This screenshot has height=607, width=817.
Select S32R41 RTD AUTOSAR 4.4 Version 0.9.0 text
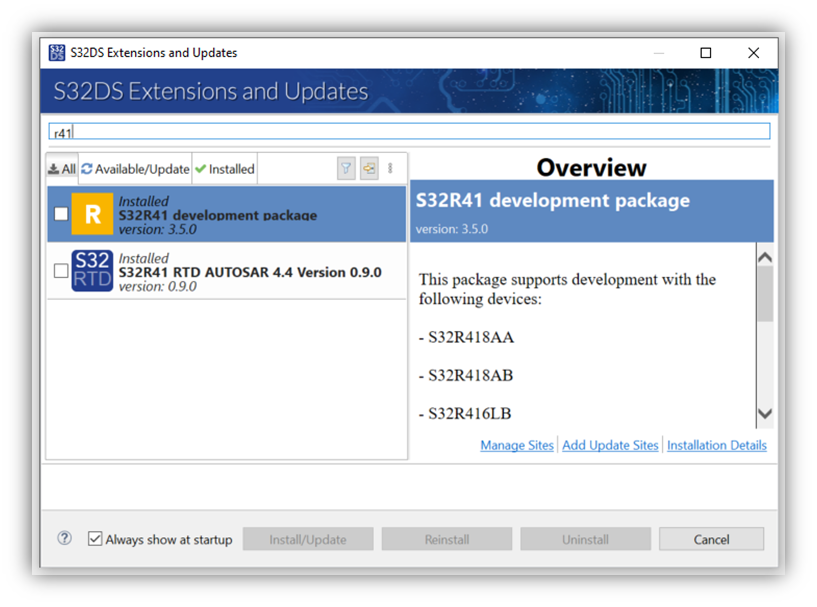pos(250,272)
